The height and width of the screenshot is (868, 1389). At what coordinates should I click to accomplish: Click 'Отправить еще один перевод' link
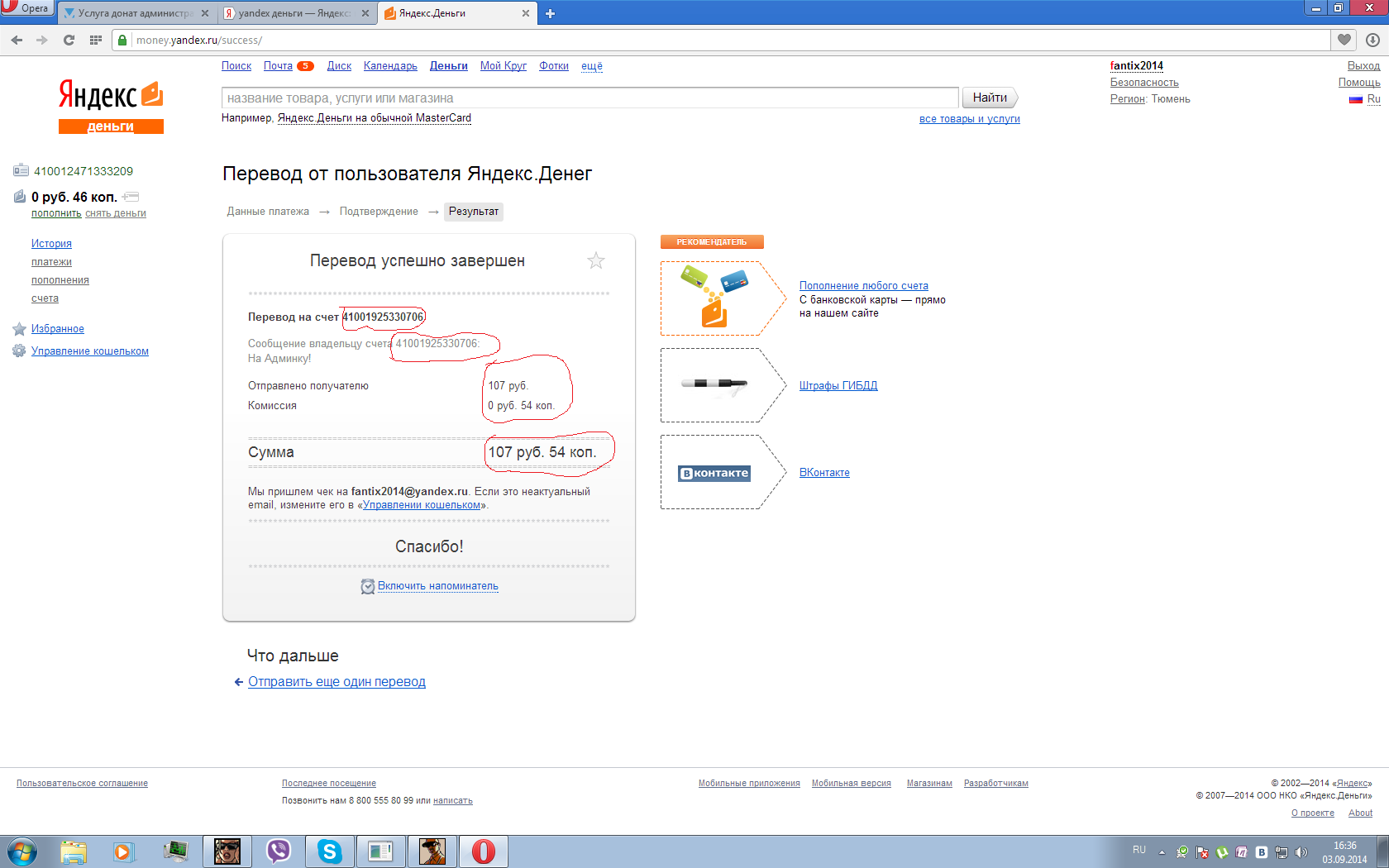(x=337, y=682)
